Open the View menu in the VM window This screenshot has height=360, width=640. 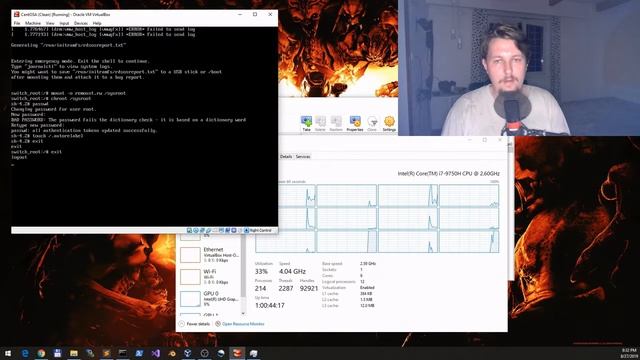pyautogui.click(x=50, y=23)
